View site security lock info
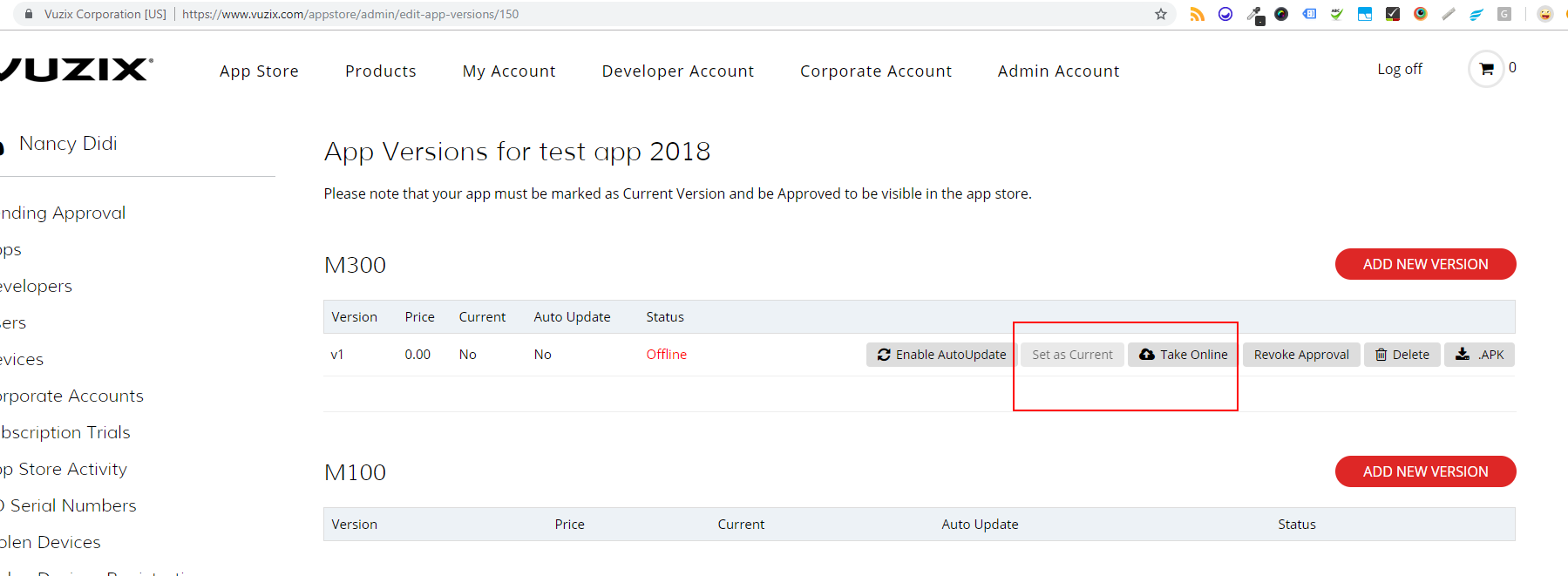 click(x=28, y=14)
